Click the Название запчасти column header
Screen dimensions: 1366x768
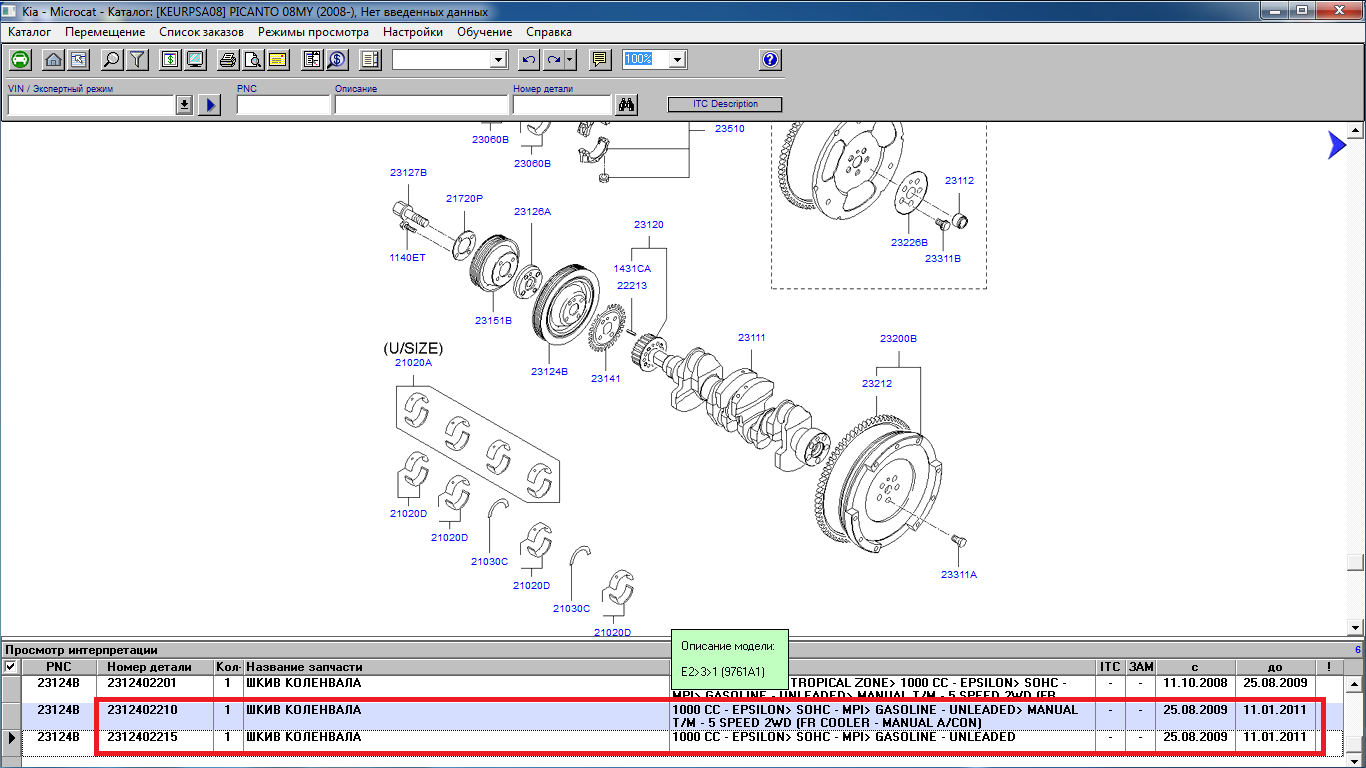click(x=456, y=667)
